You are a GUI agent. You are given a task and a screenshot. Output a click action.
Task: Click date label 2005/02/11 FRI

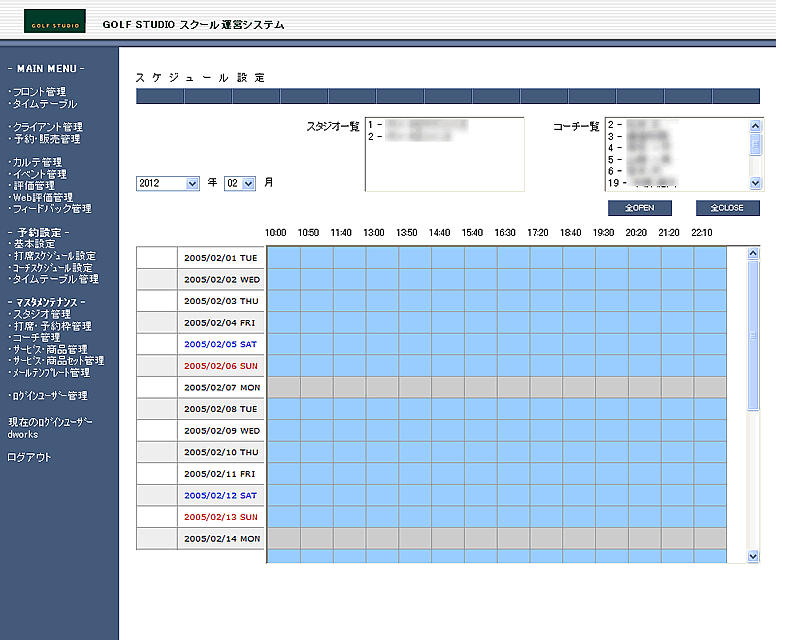click(x=220, y=474)
